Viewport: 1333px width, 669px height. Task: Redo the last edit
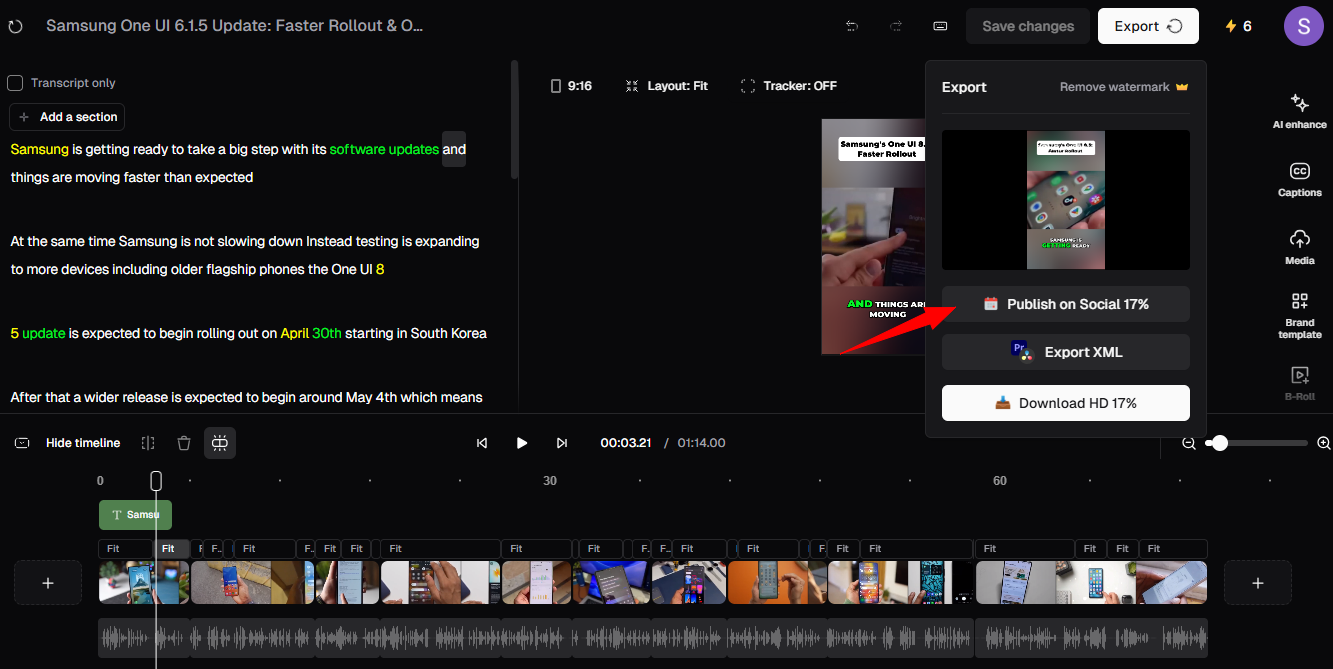point(896,26)
